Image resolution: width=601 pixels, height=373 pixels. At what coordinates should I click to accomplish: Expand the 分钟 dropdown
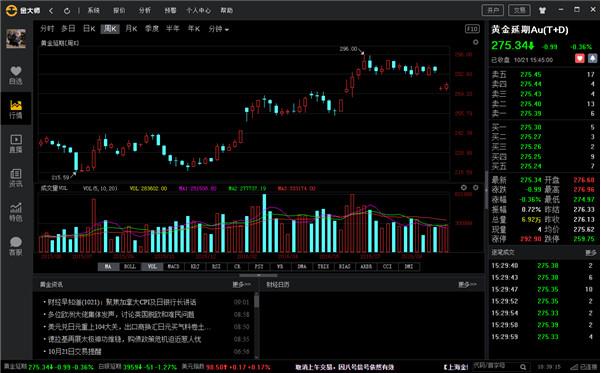point(218,29)
